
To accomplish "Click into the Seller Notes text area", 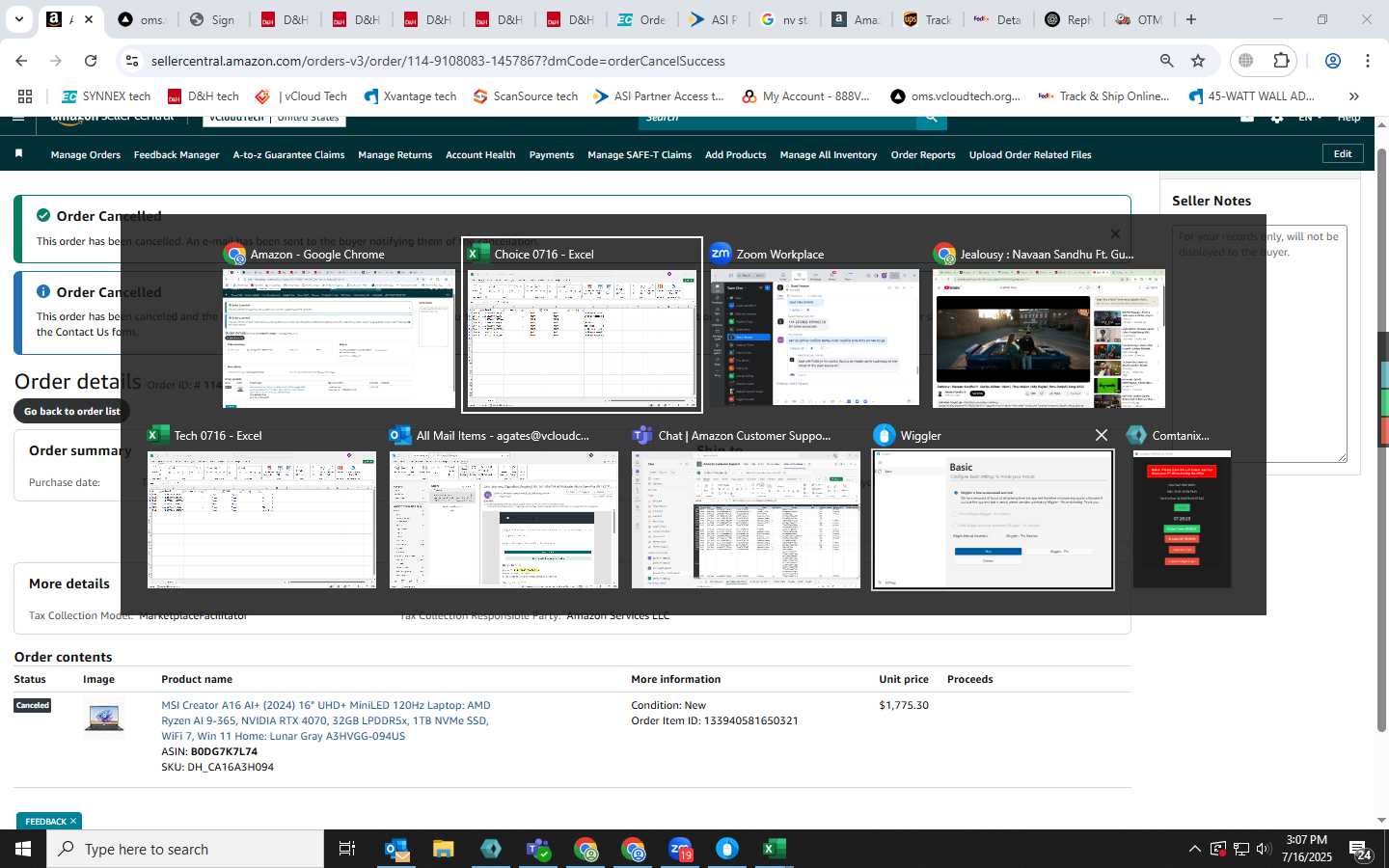I will pyautogui.click(x=1259, y=344).
